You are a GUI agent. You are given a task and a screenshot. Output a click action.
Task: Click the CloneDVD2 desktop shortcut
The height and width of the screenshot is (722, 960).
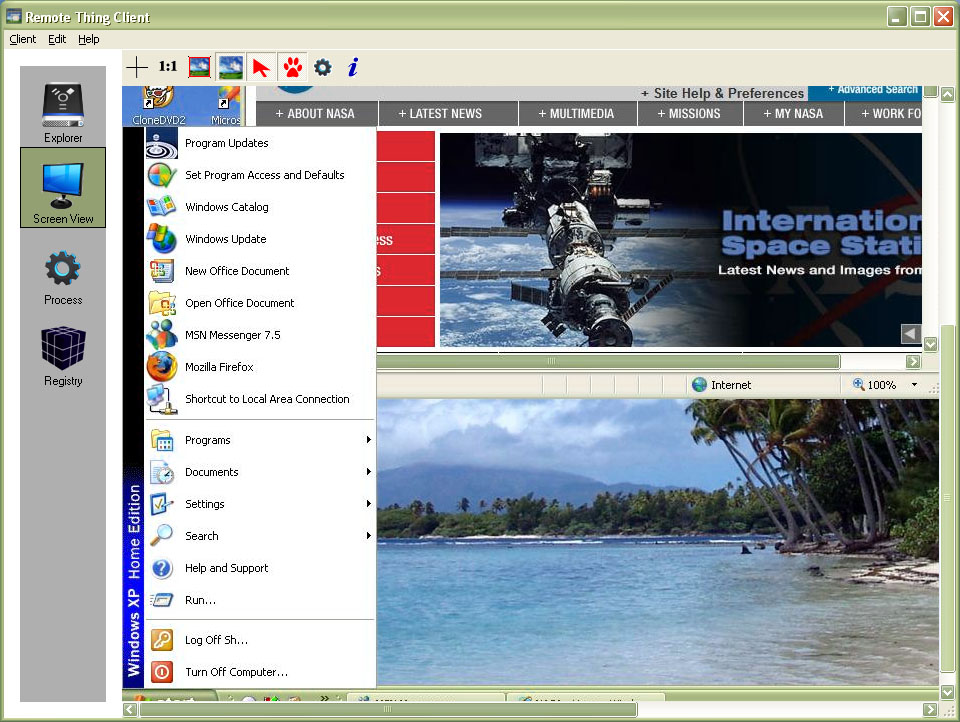(159, 106)
